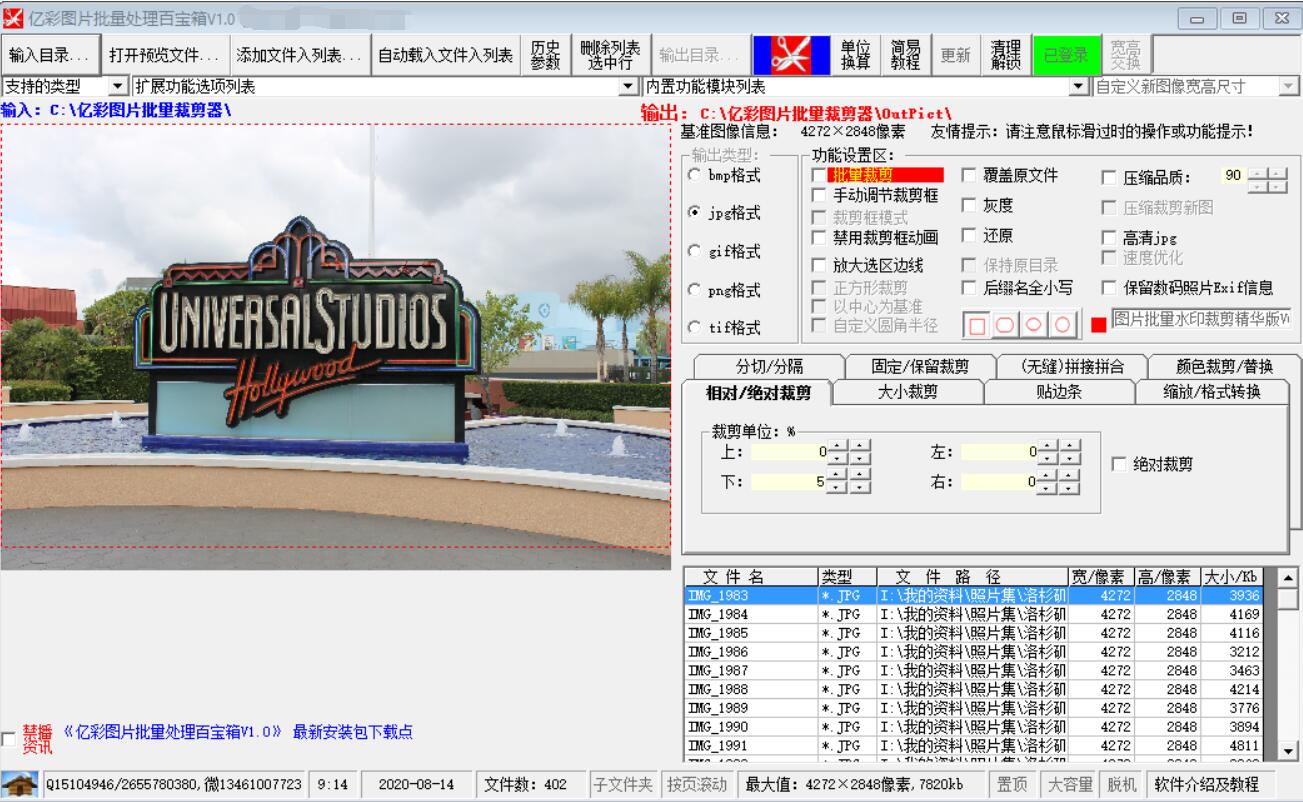Select the rounded rectangle crop shape icon

[x=1005, y=325]
